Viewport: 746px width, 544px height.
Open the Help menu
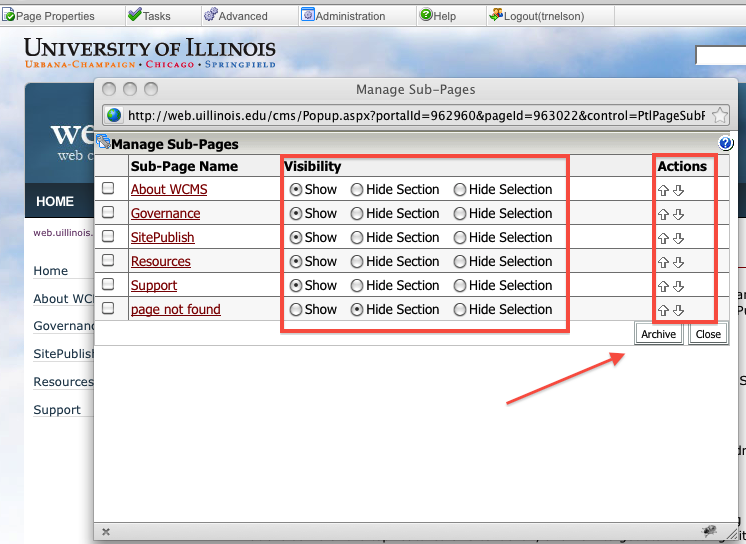click(x=445, y=16)
